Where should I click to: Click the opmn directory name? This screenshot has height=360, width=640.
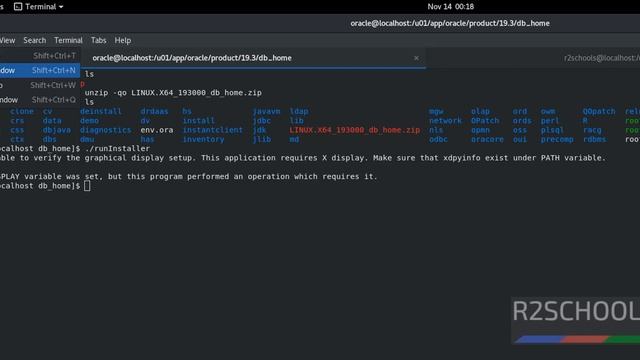480,130
